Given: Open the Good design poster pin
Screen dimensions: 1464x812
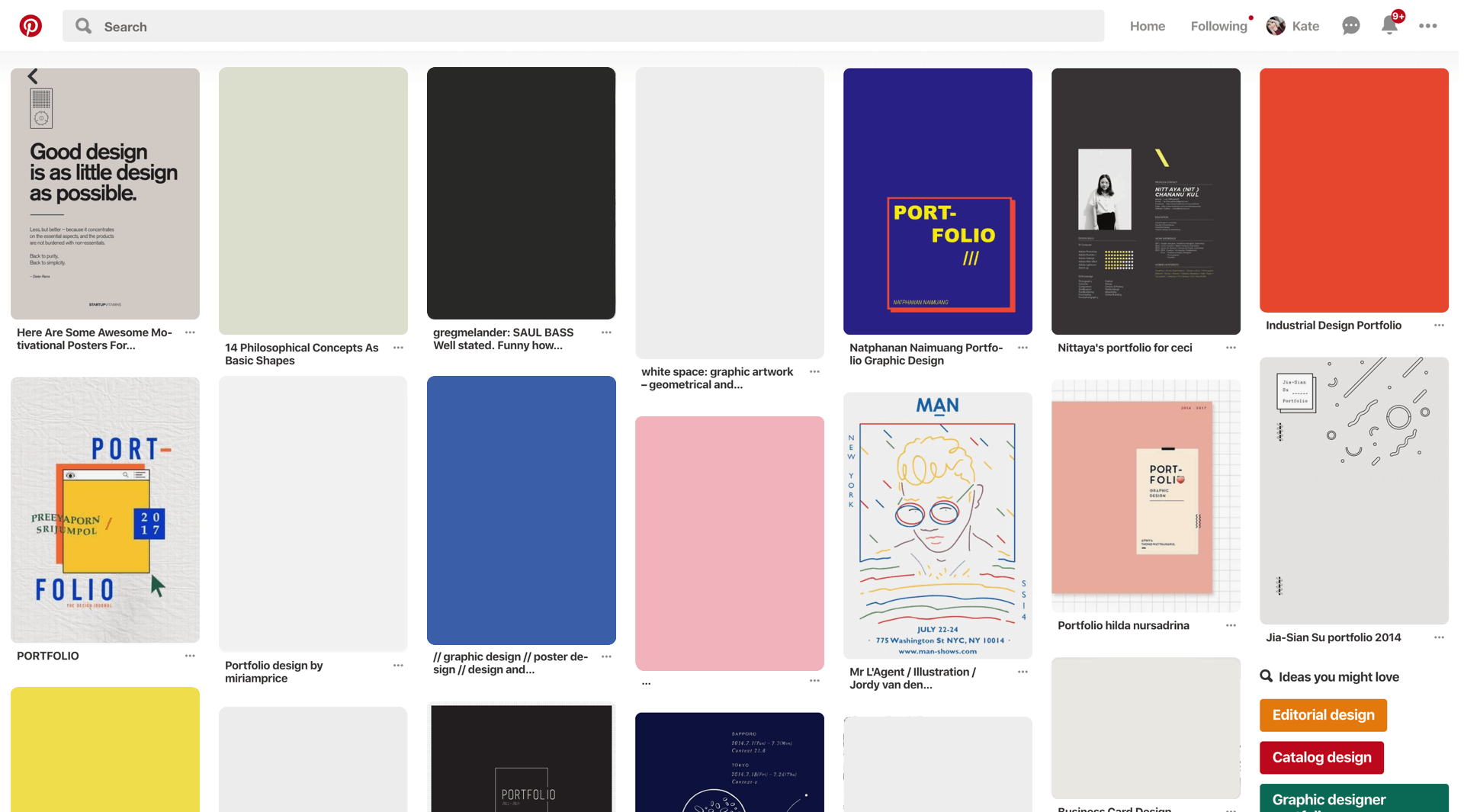Looking at the screenshot, I should click(x=105, y=194).
